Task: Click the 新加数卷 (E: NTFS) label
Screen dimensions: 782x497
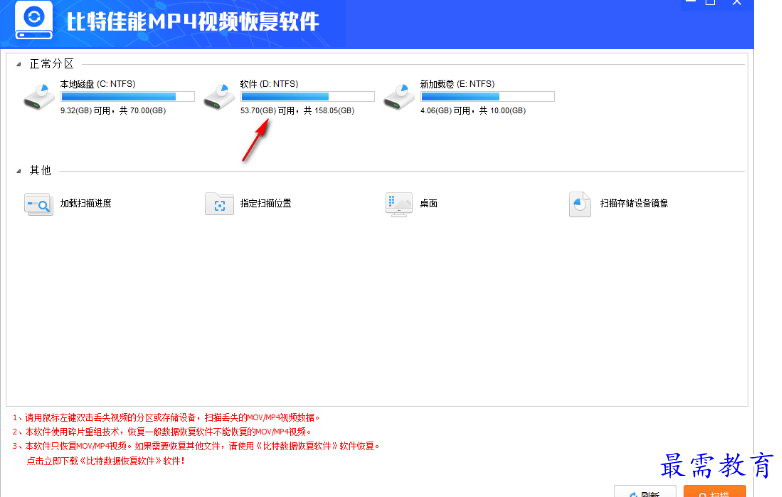Action: 457,84
